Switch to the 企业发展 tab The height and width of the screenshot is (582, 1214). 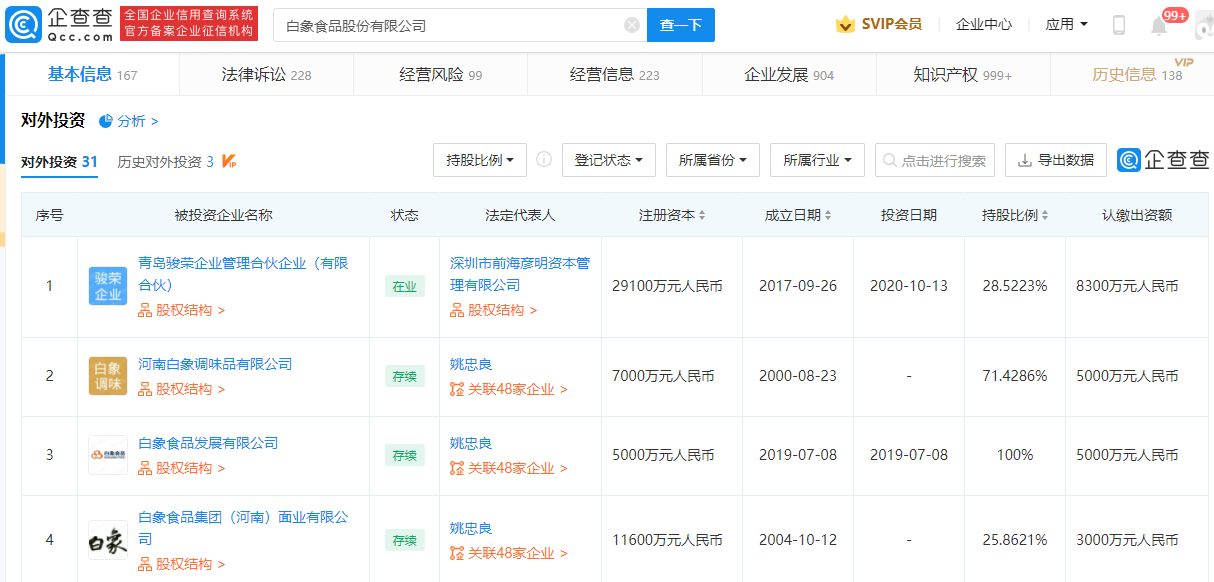click(x=789, y=74)
